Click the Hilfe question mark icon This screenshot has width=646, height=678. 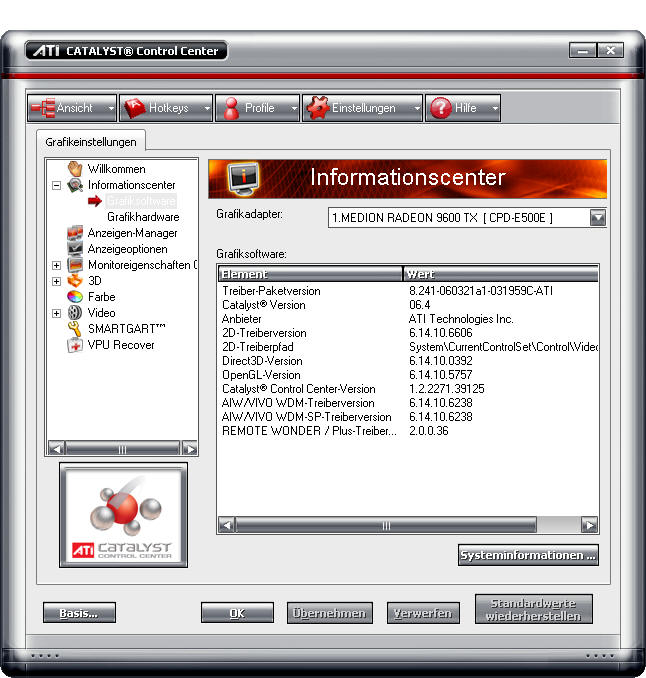click(441, 108)
